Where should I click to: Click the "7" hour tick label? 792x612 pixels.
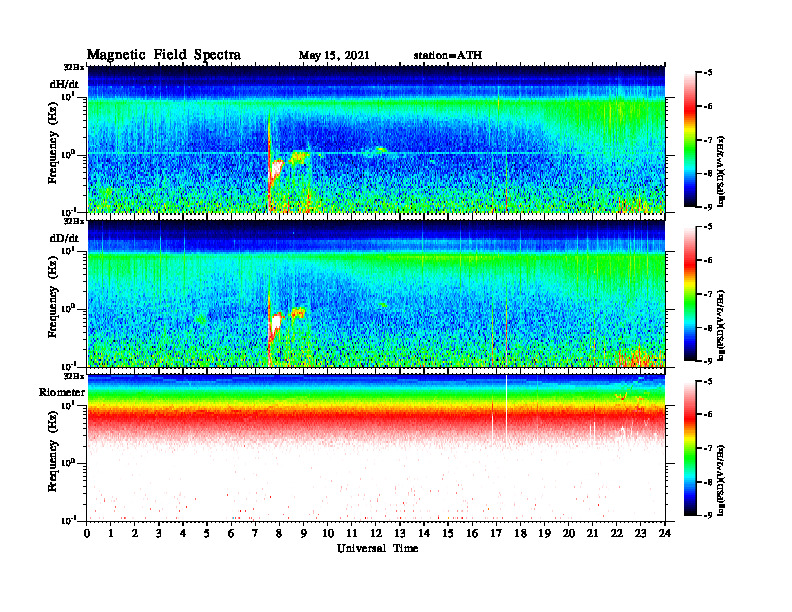coord(255,533)
